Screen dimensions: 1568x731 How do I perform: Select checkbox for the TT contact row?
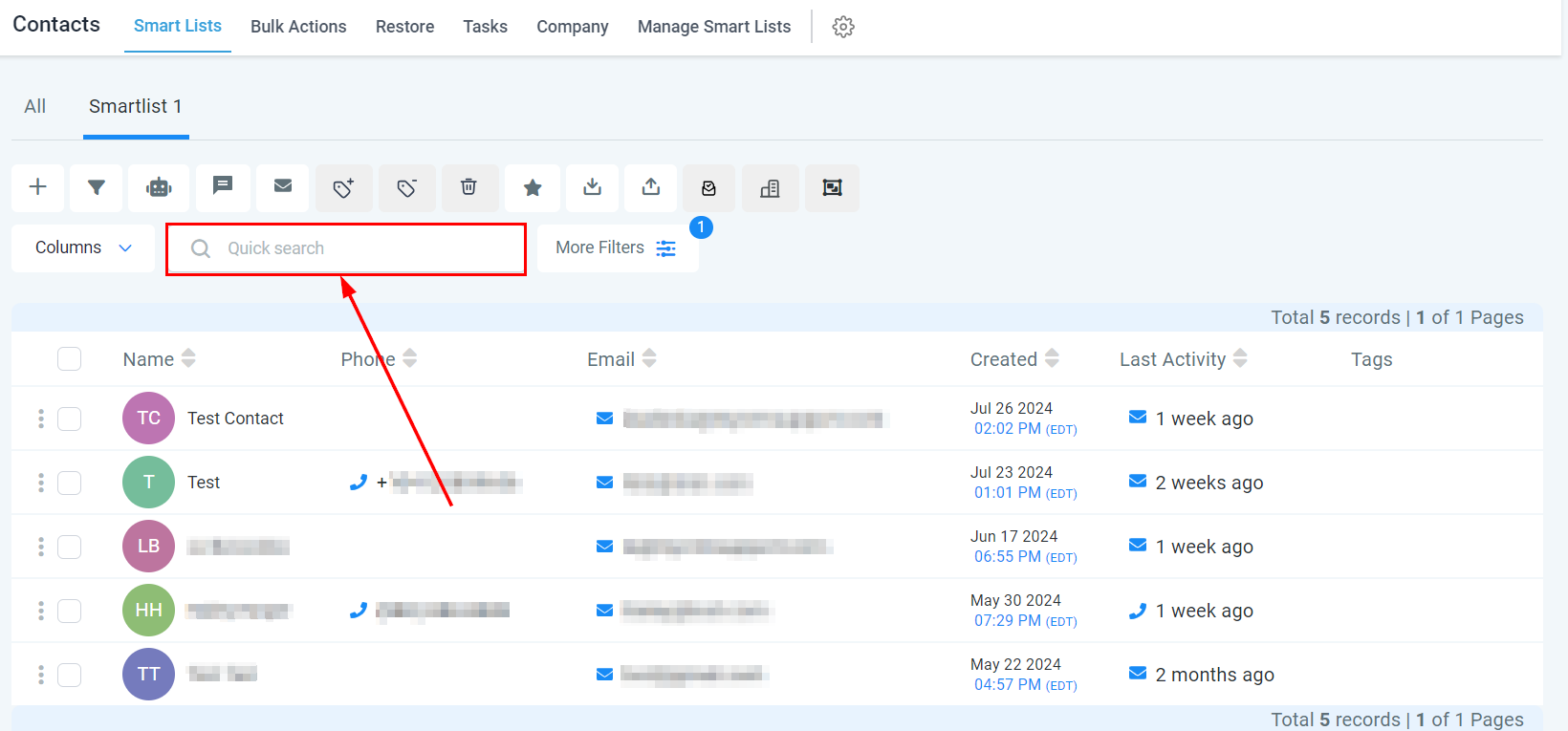[x=69, y=675]
